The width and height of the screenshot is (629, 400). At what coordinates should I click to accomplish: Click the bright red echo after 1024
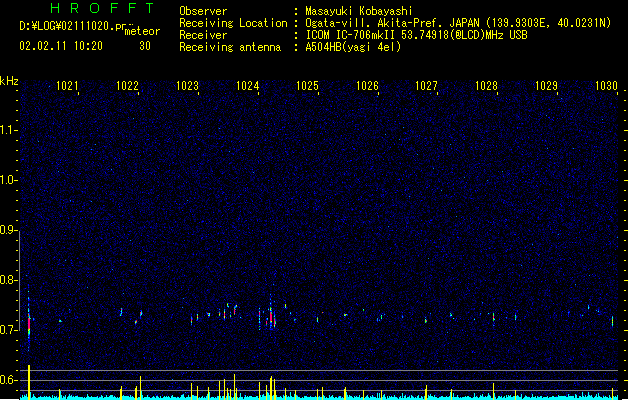(x=272, y=318)
